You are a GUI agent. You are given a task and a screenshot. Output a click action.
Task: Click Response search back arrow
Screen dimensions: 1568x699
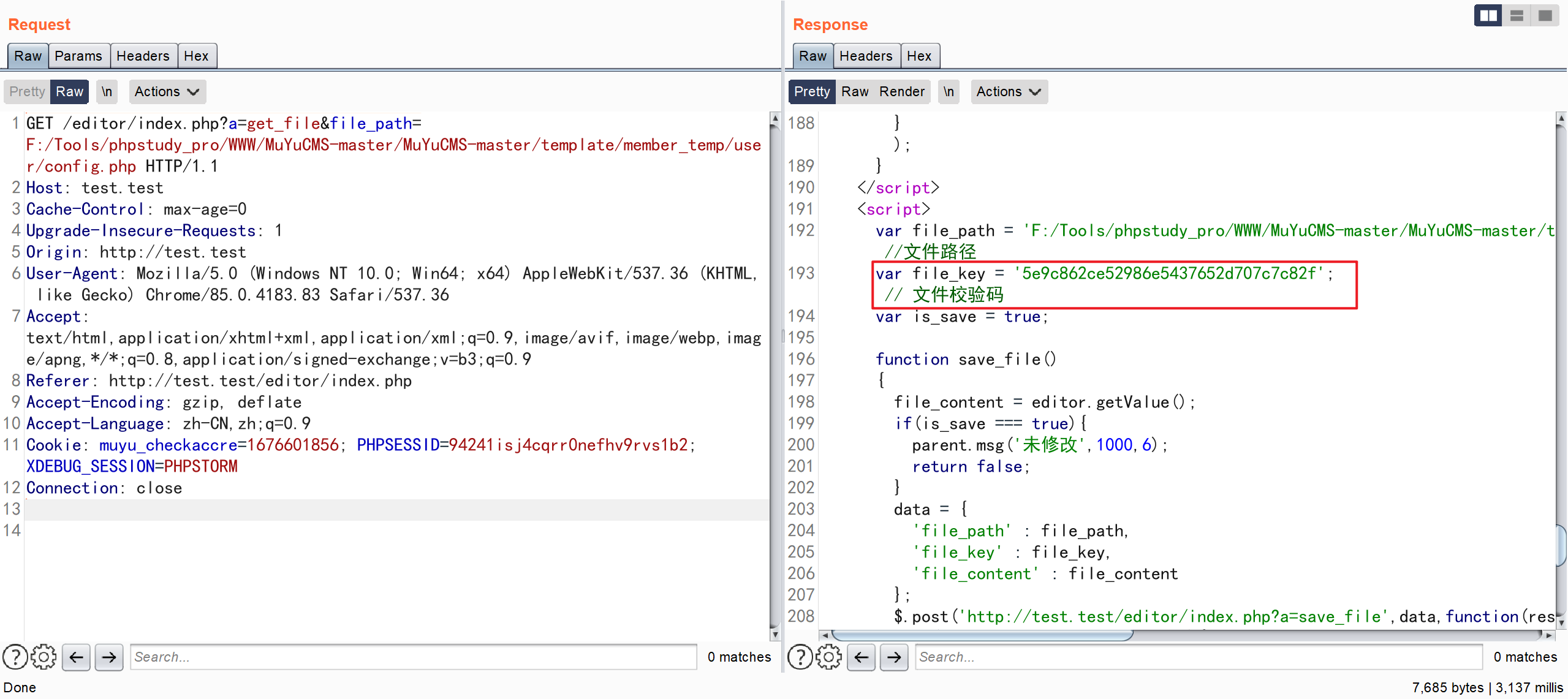point(862,657)
